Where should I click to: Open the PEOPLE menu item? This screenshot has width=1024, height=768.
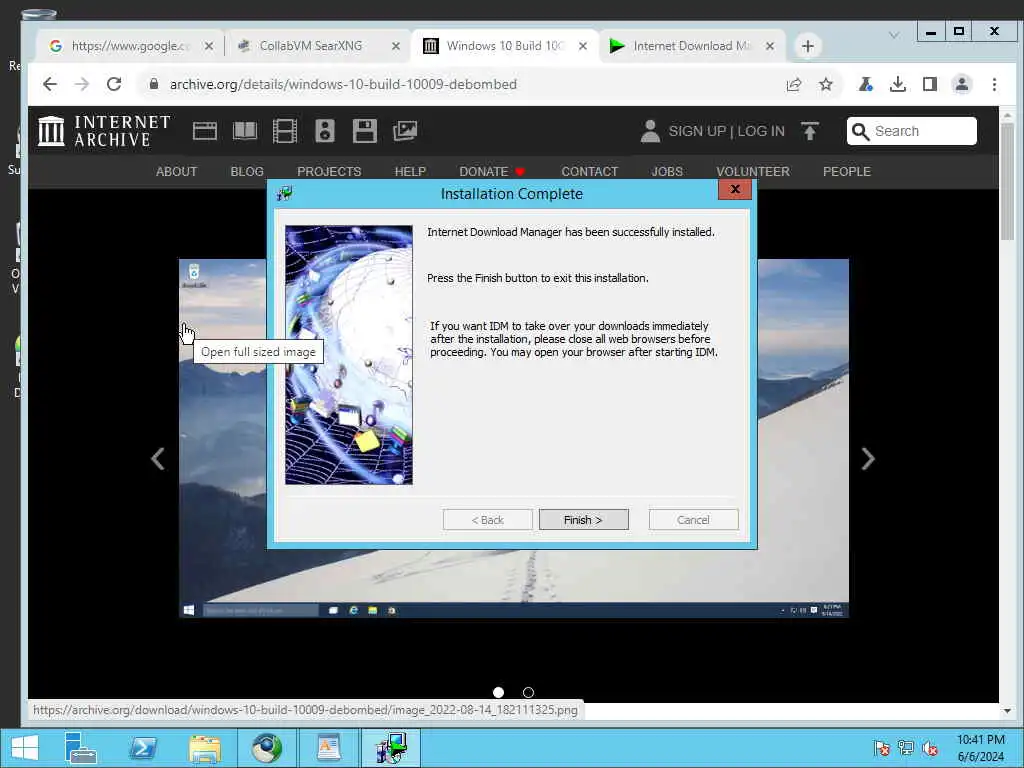847,172
